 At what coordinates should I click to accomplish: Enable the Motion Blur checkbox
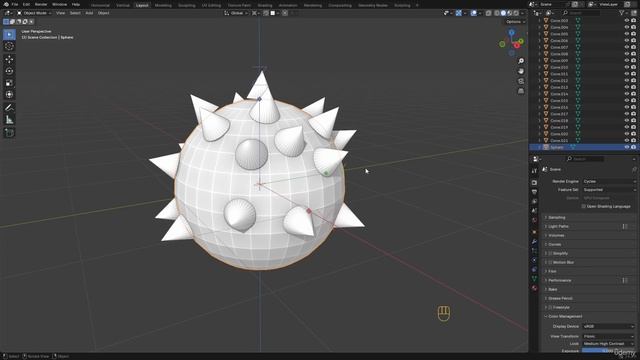coord(550,262)
